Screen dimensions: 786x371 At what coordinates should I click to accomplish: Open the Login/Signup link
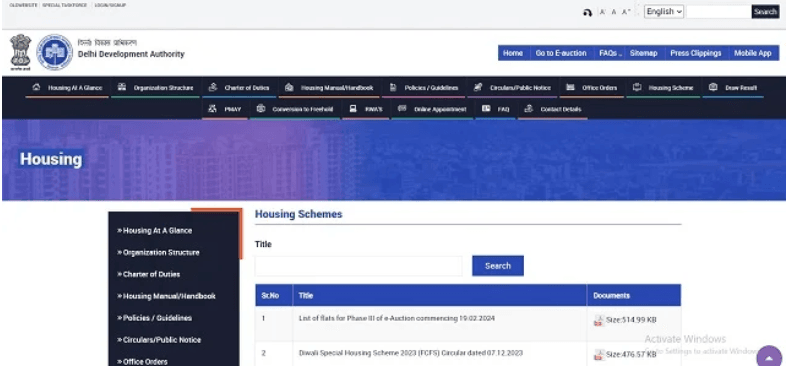tap(110, 5)
